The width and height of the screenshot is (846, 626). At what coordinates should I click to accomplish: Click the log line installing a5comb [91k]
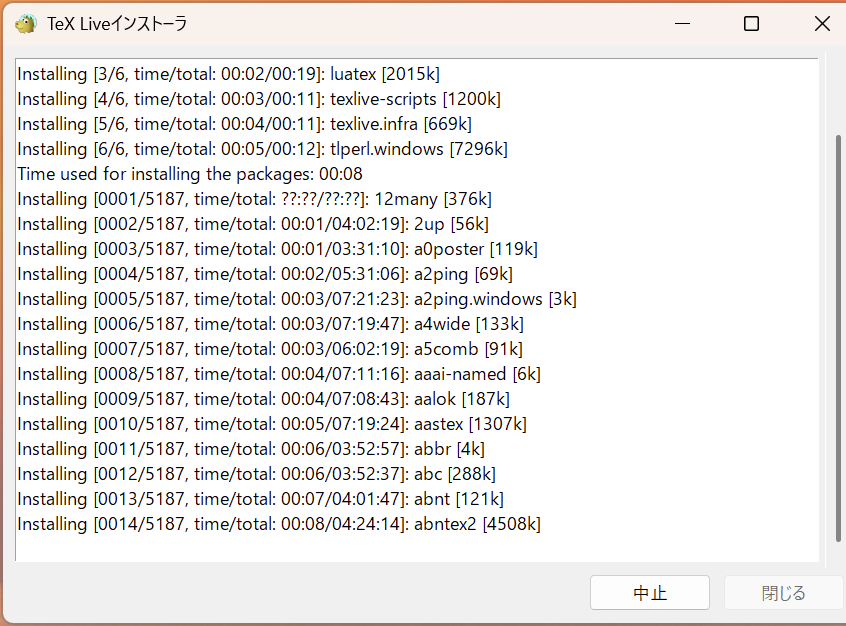[270, 349]
